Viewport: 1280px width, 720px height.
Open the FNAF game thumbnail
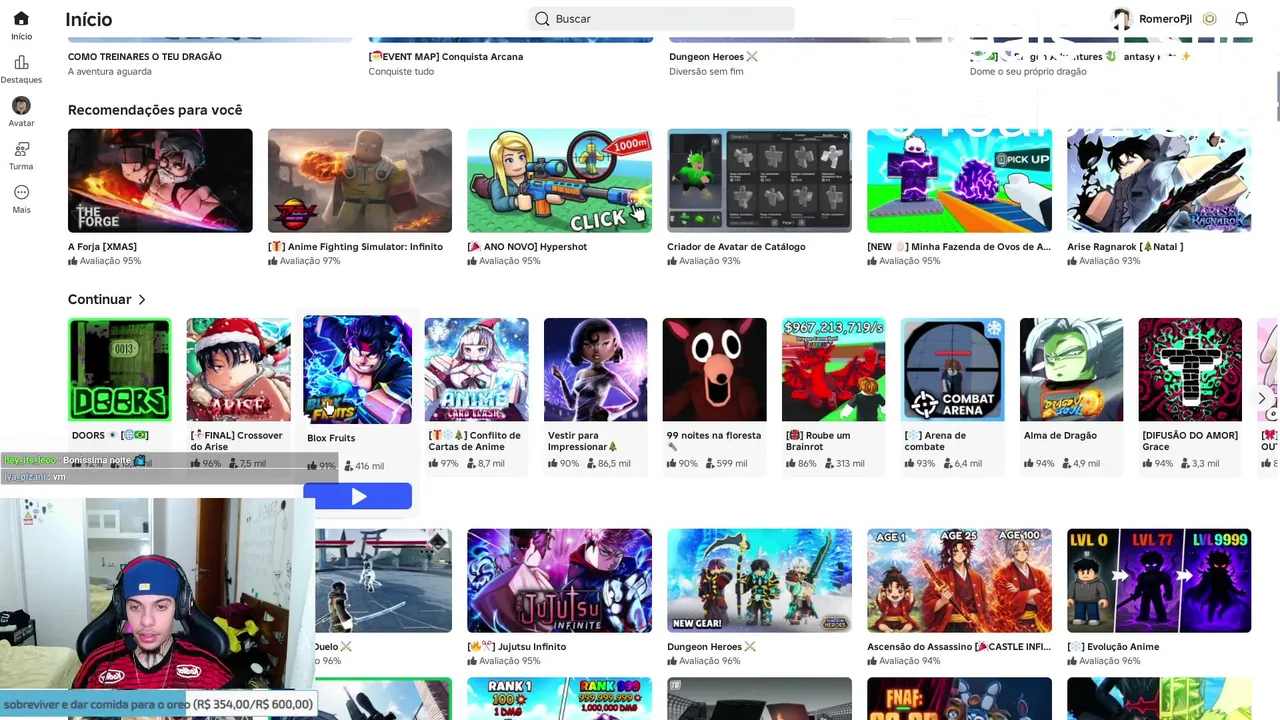pos(959,699)
